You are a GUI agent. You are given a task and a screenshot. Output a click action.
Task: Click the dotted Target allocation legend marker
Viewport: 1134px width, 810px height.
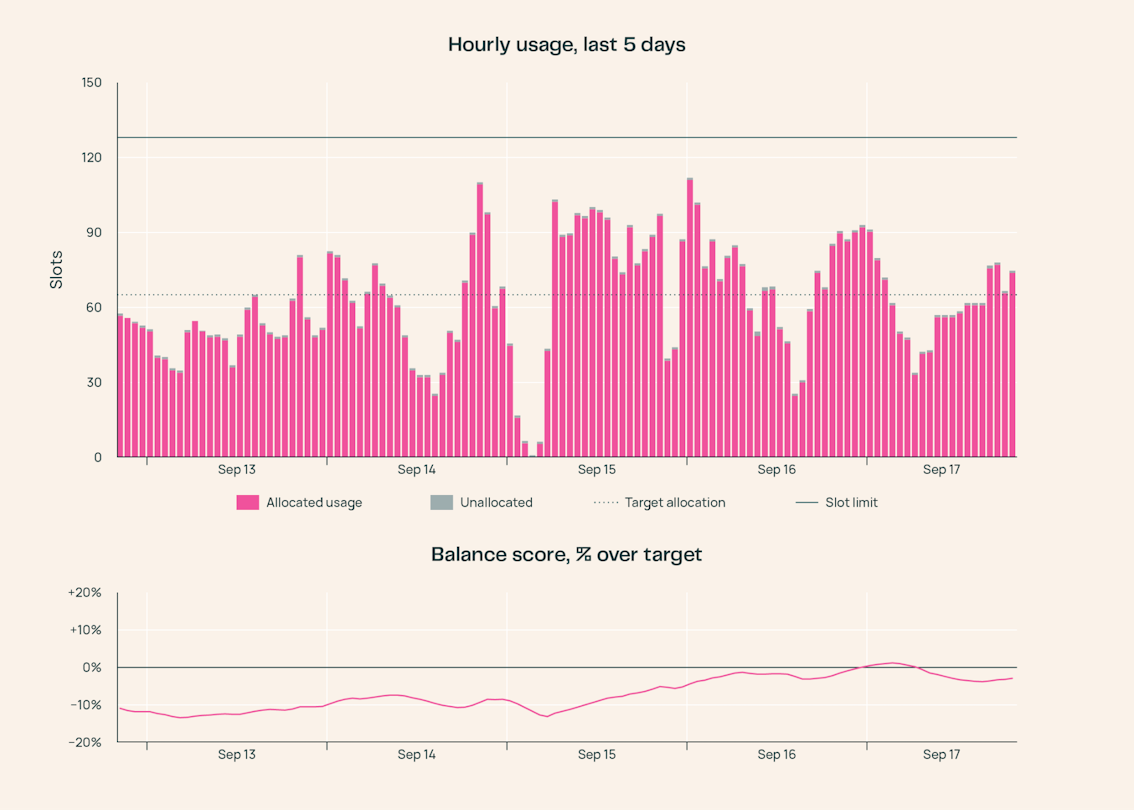[606, 503]
